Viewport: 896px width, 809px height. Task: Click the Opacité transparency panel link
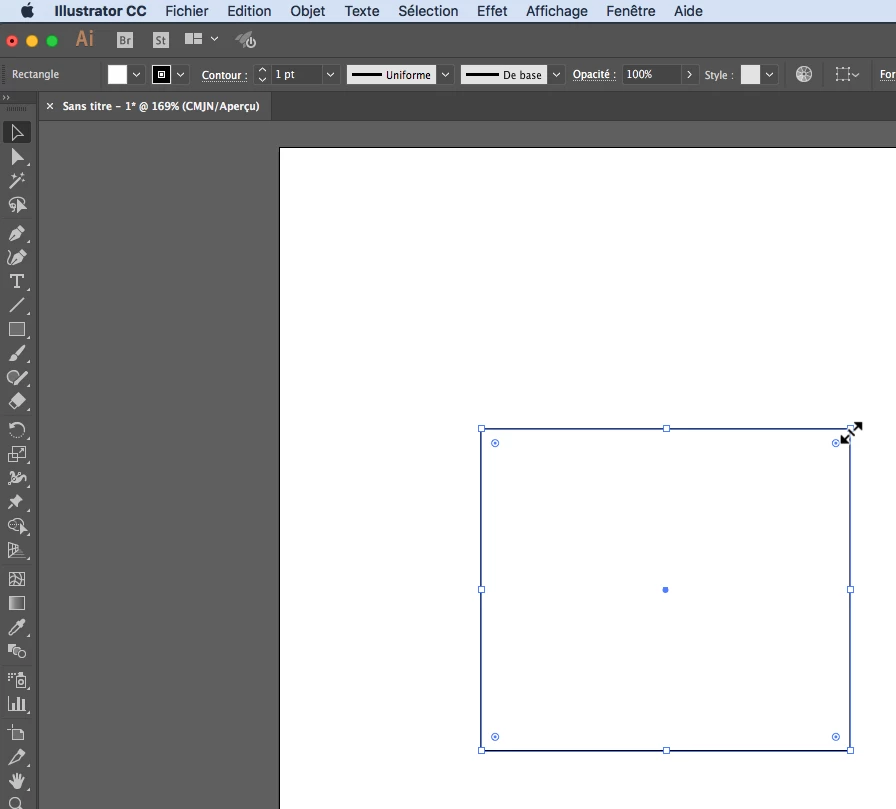[x=594, y=74]
